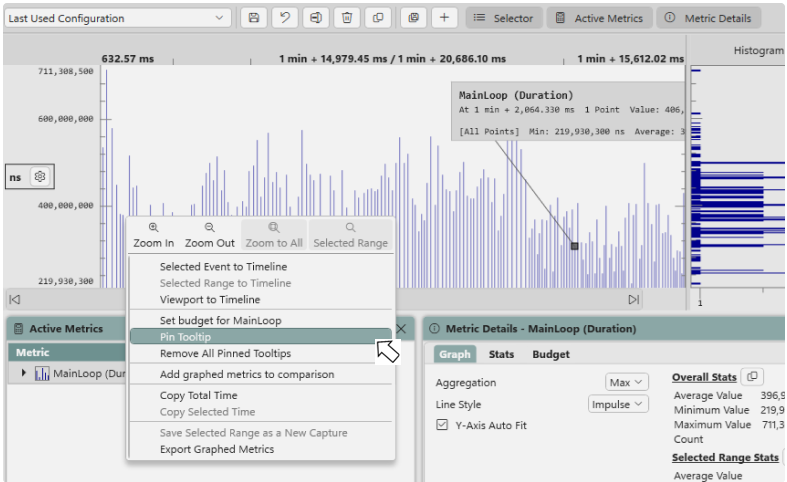
Task: Choose Selected Event to Timeline
Action: (x=261, y=267)
